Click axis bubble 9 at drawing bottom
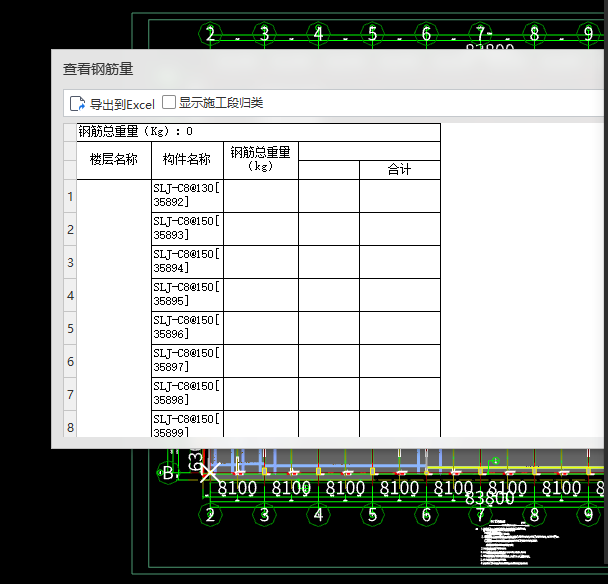This screenshot has height=584, width=608. tap(588, 515)
